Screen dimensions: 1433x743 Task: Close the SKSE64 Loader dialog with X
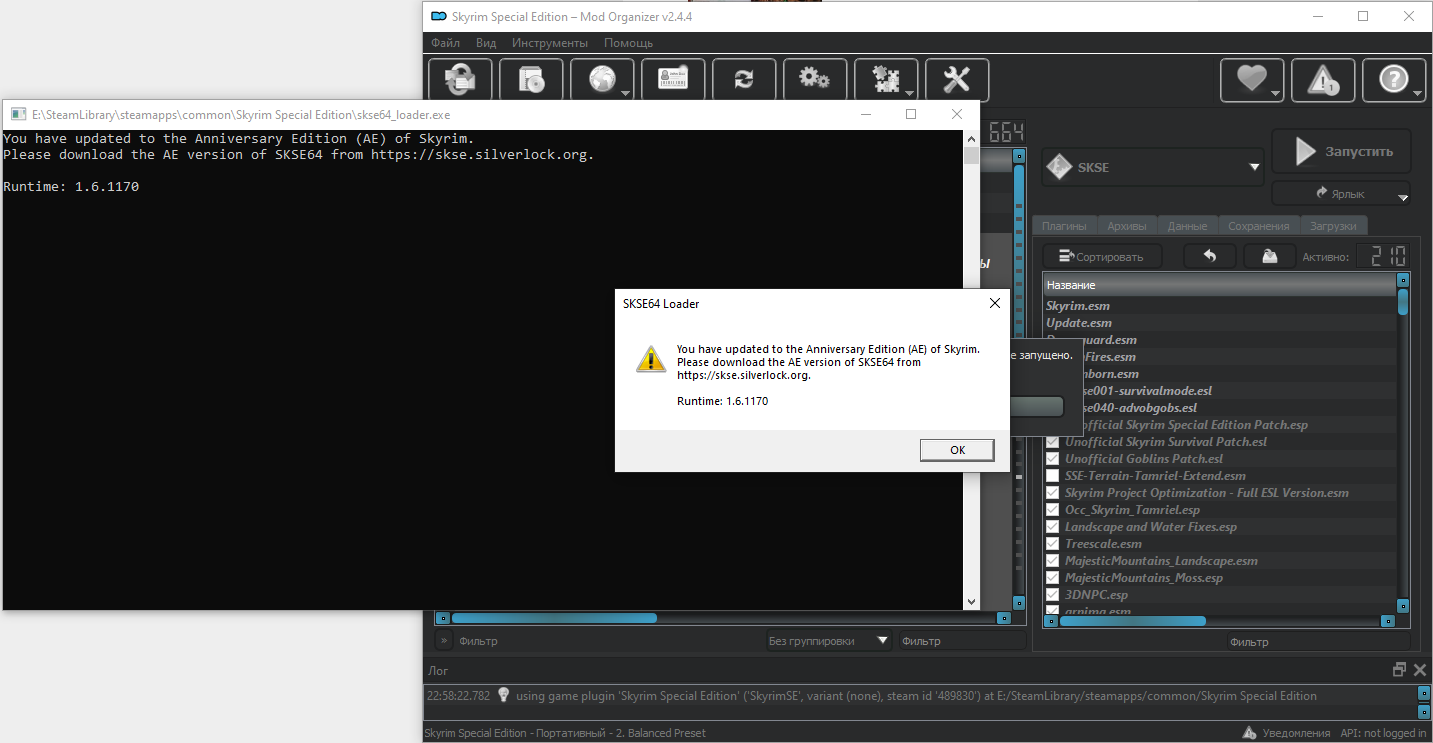(x=994, y=303)
